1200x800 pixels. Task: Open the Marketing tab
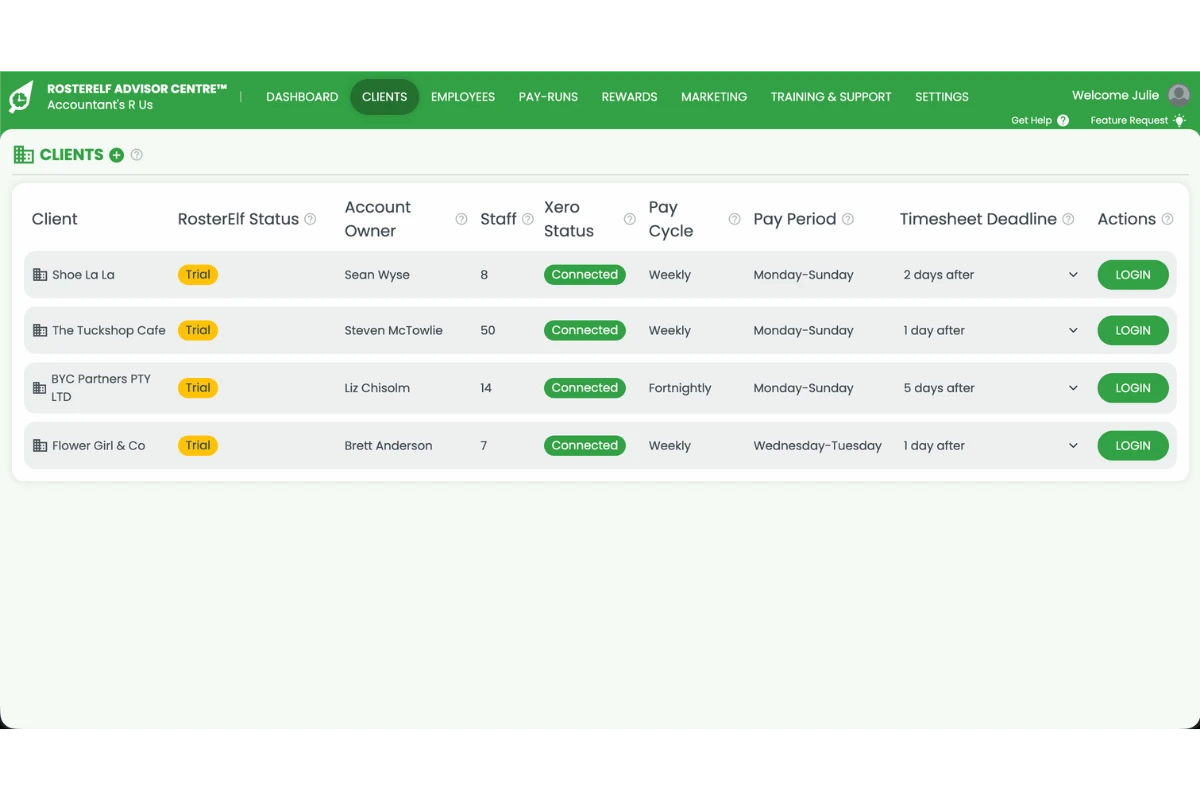714,97
